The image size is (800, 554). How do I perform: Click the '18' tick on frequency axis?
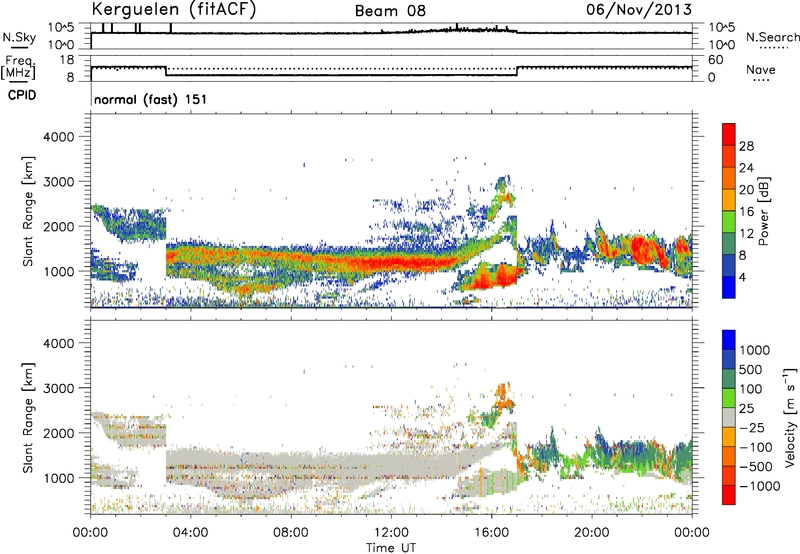click(x=67, y=60)
